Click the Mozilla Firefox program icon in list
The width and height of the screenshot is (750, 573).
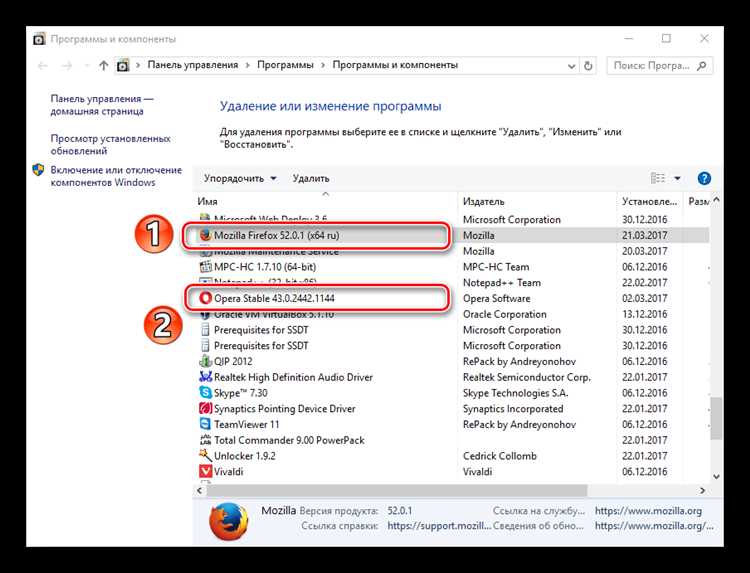pyautogui.click(x=205, y=235)
